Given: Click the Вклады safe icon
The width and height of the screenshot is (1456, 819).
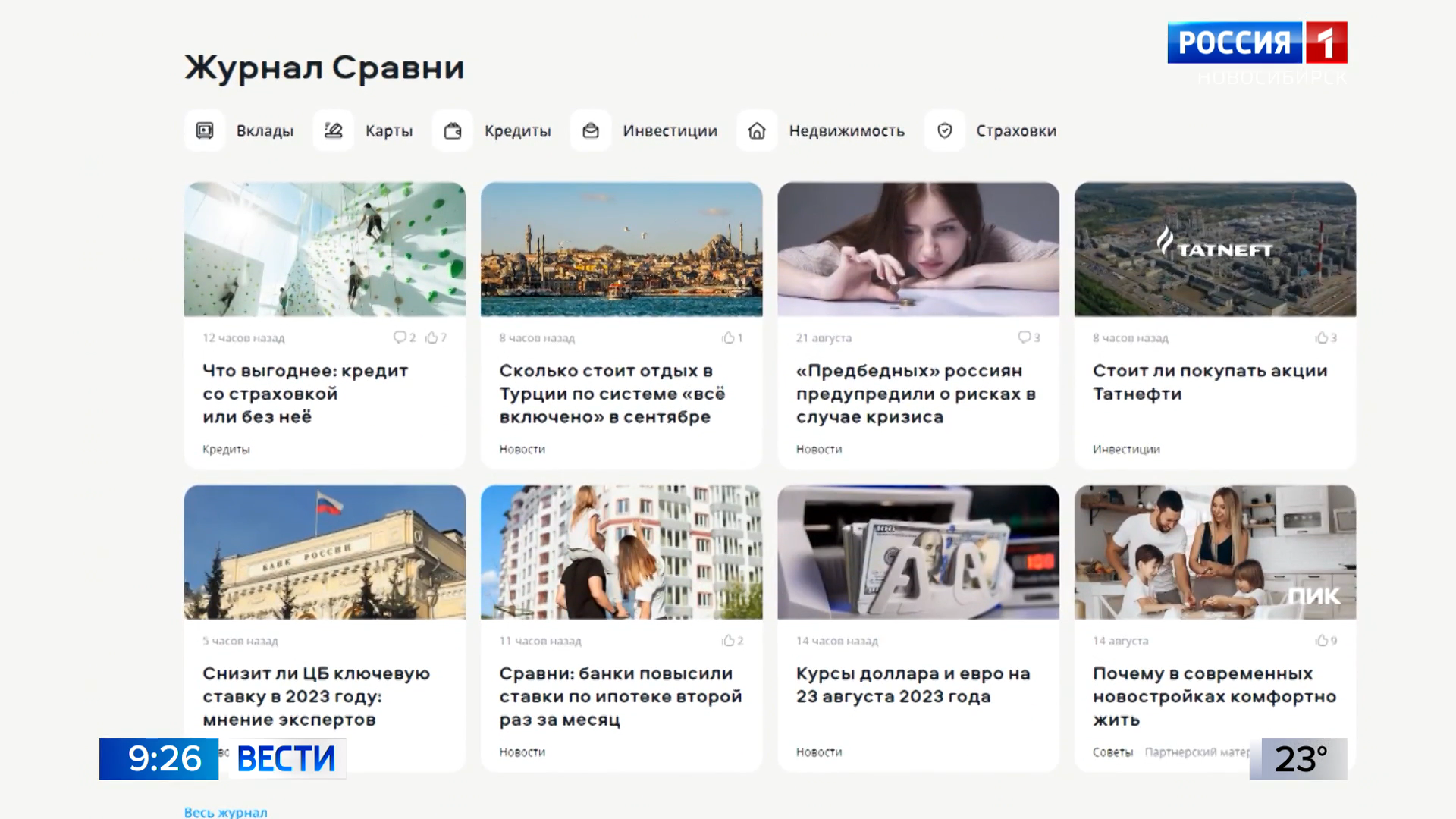Looking at the screenshot, I should pos(205,130).
